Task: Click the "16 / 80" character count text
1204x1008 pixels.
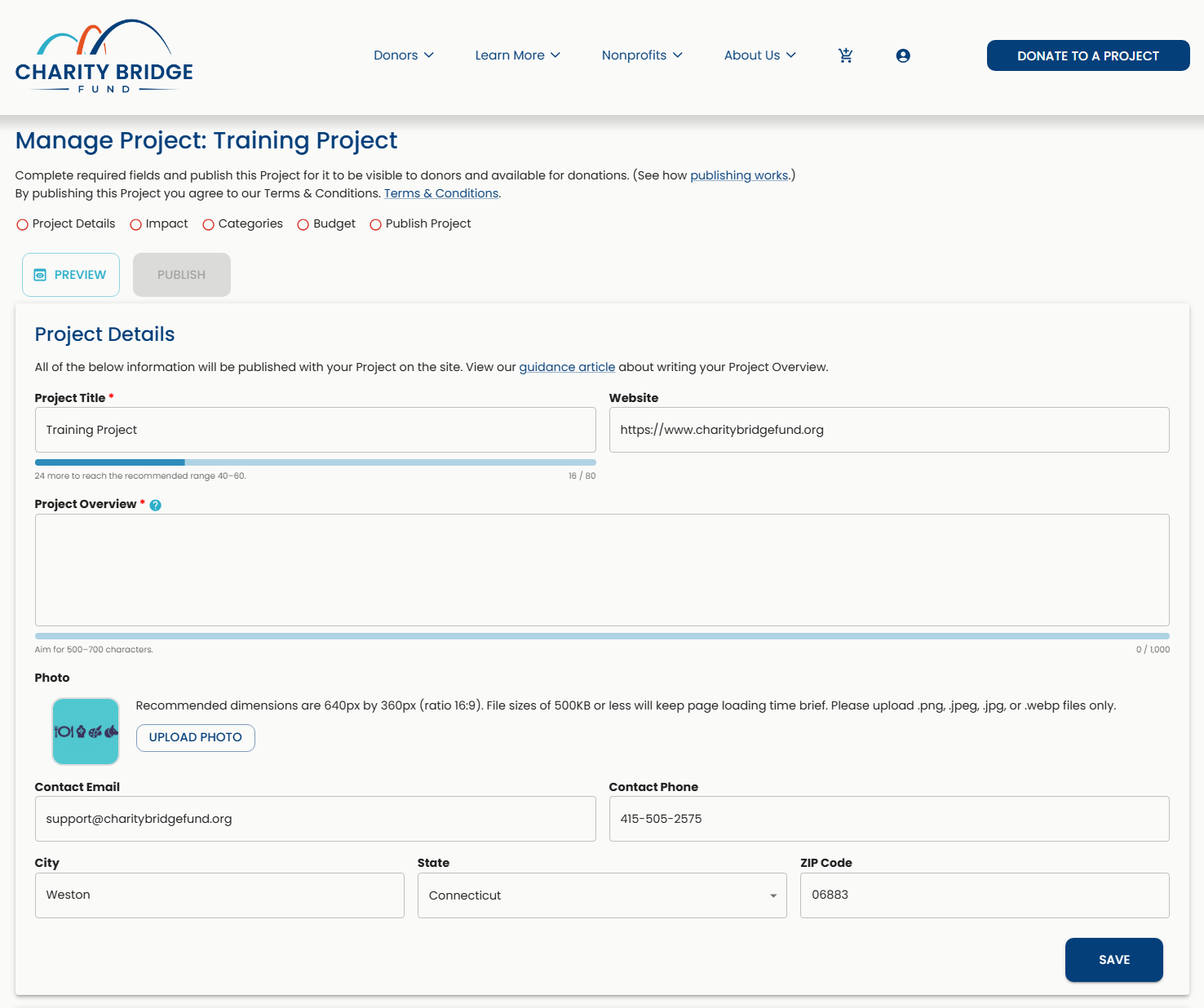Action: (582, 476)
